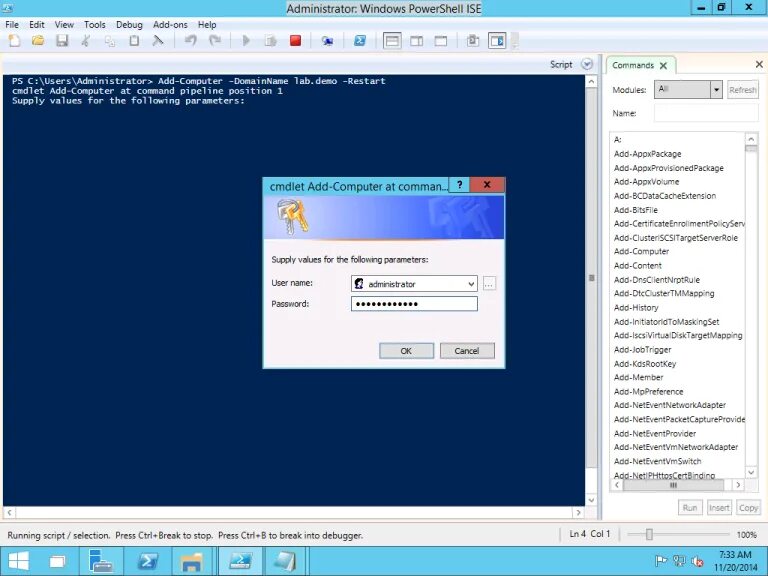Click the Paste clipboard icon
This screenshot has width=768, height=576.
tap(134, 41)
